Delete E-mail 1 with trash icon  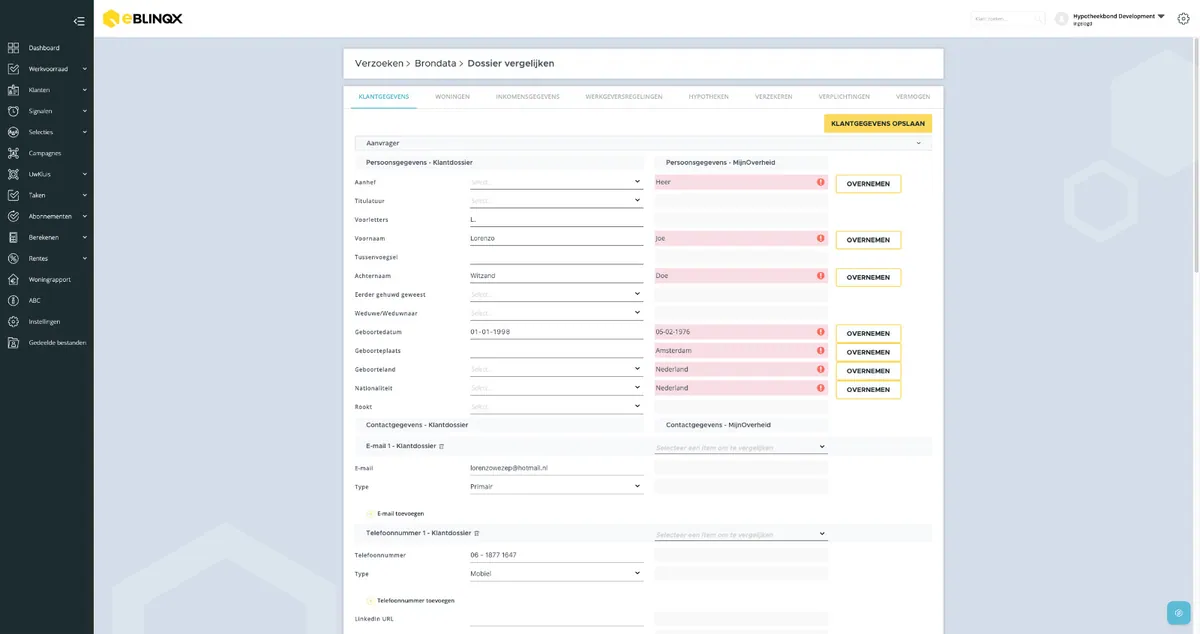[441, 446]
